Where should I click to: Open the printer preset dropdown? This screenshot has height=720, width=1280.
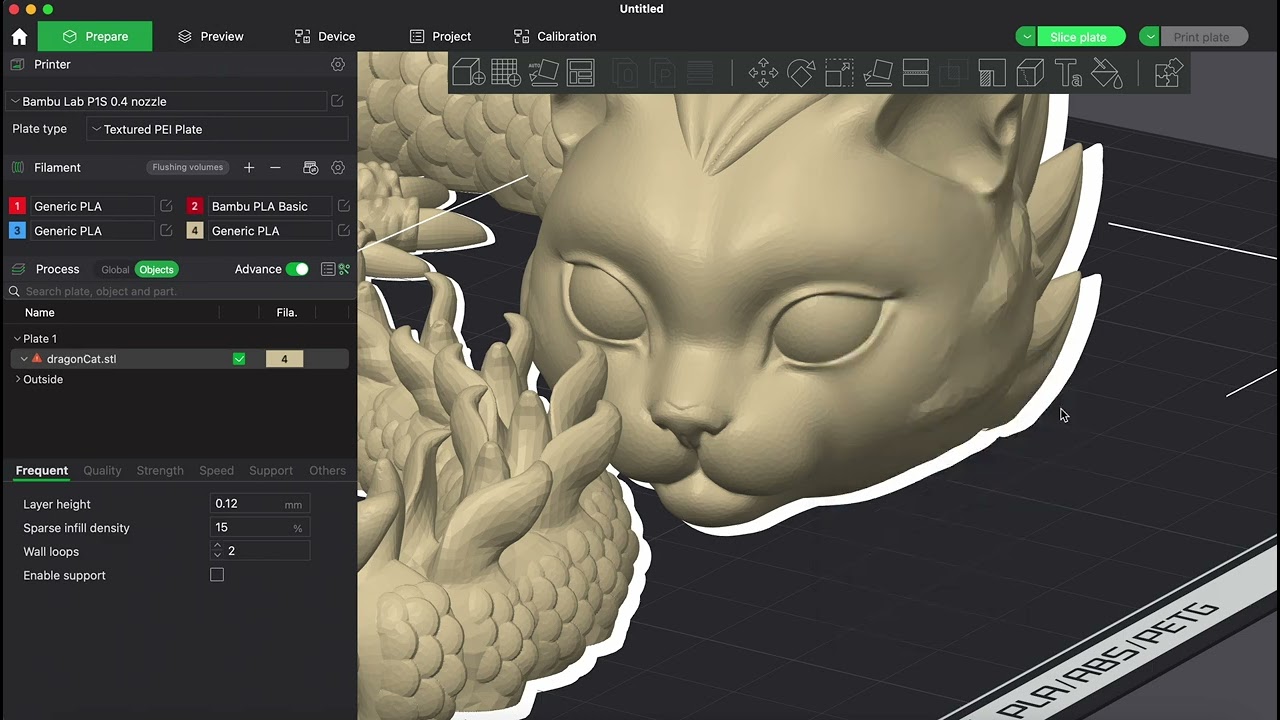pos(166,101)
